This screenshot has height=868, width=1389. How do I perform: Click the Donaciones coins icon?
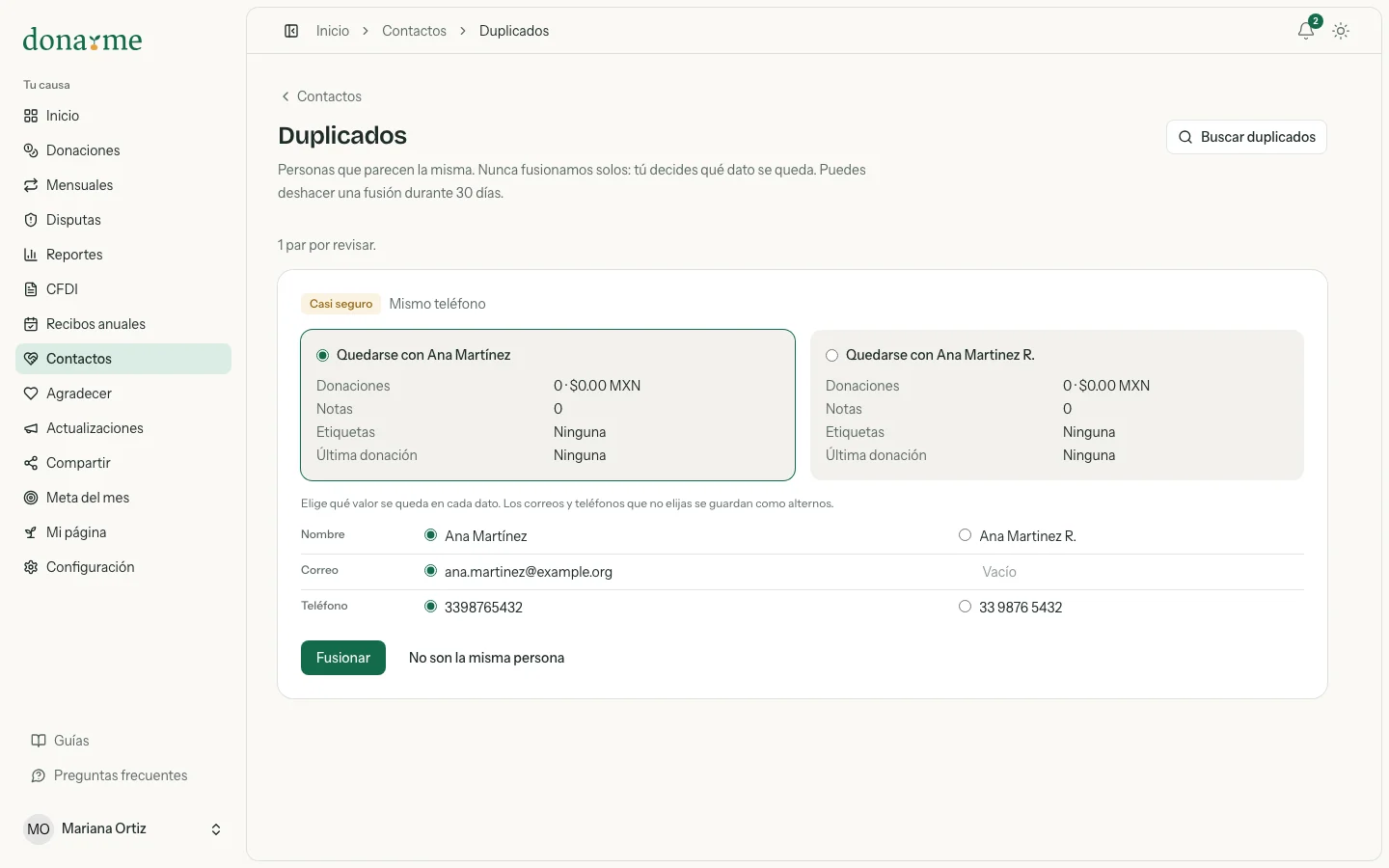[31, 150]
